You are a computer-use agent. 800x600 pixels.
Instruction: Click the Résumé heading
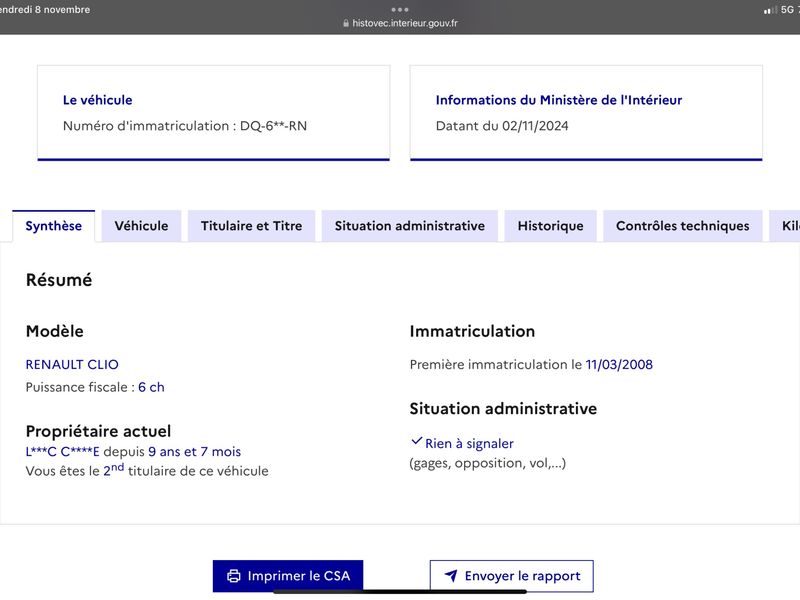point(59,280)
